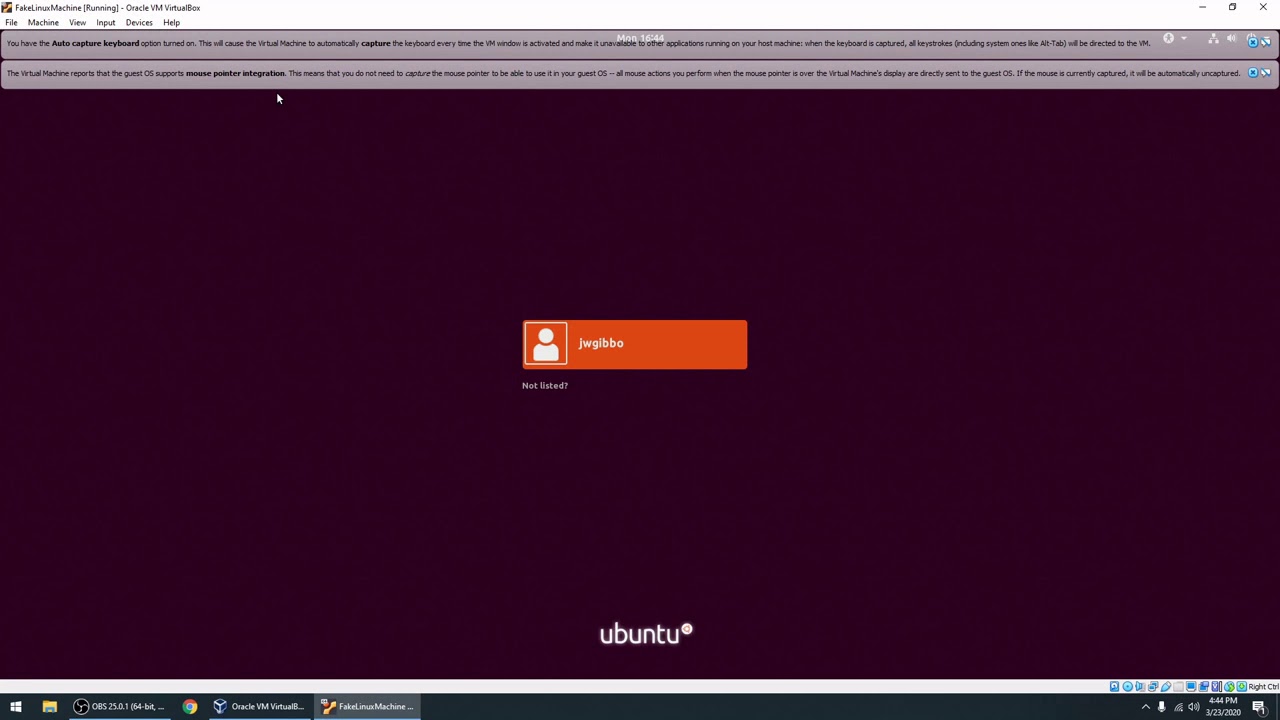The image size is (1280, 720).
Task: Click the mouse integration indicator icon
Action: click(1229, 686)
